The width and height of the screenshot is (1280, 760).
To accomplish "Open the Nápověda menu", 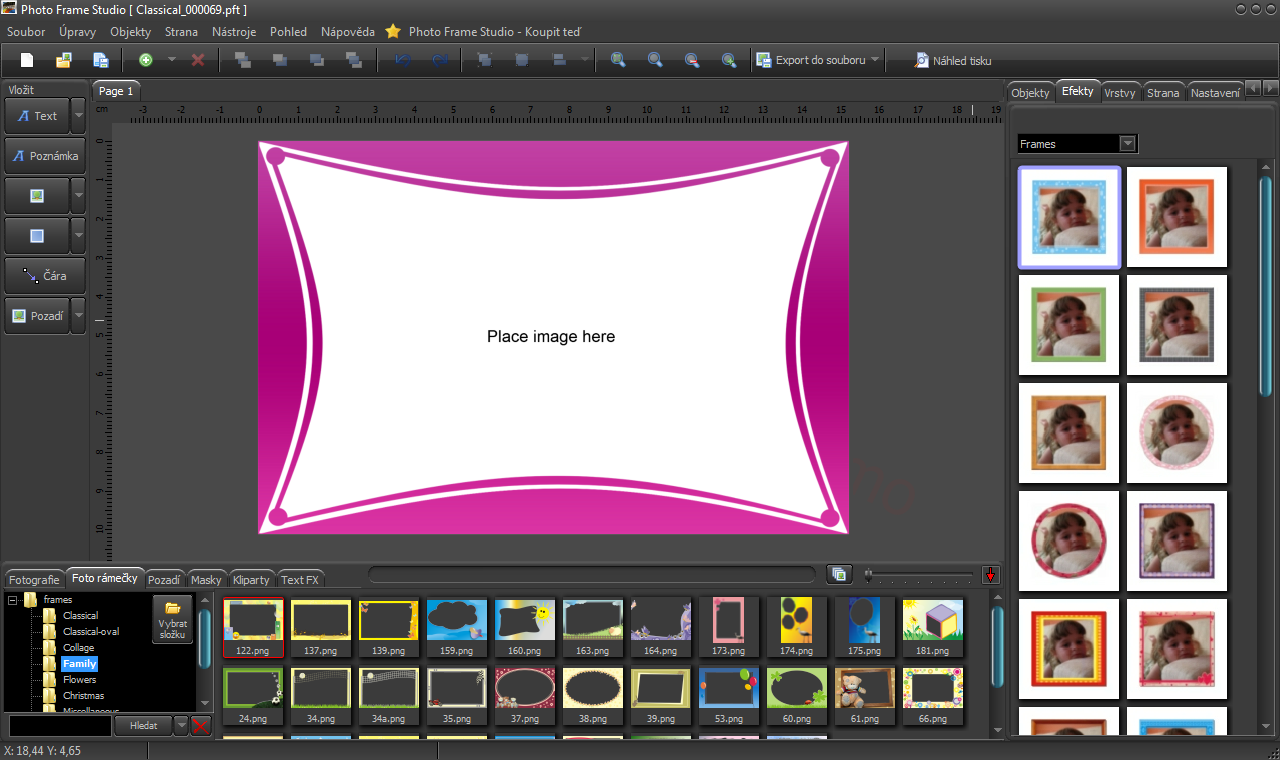I will [x=347, y=32].
